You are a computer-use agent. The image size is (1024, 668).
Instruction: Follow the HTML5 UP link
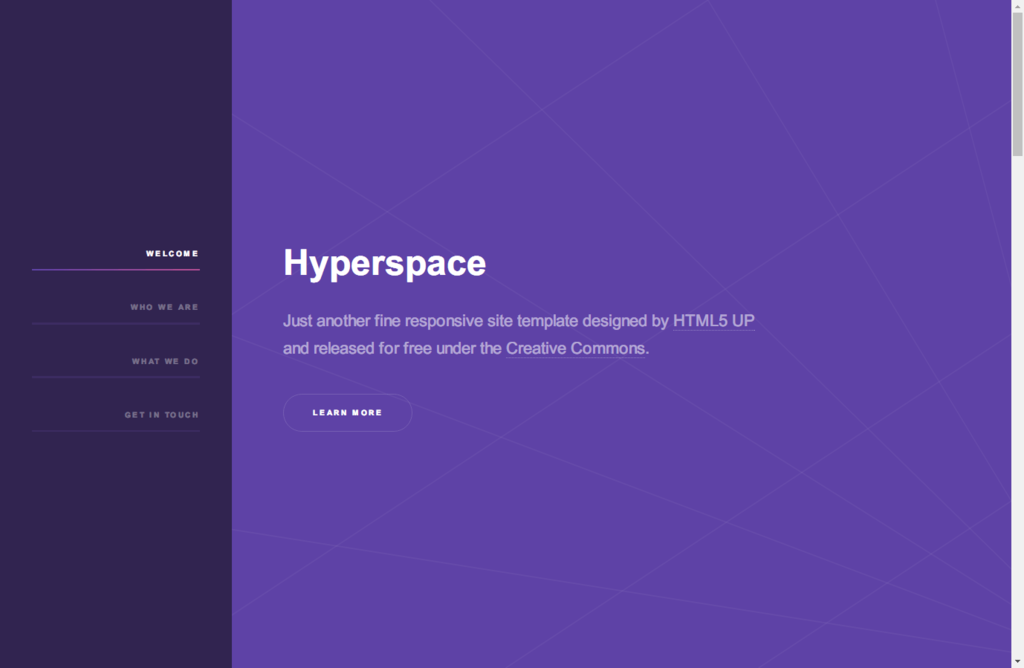[x=713, y=321]
